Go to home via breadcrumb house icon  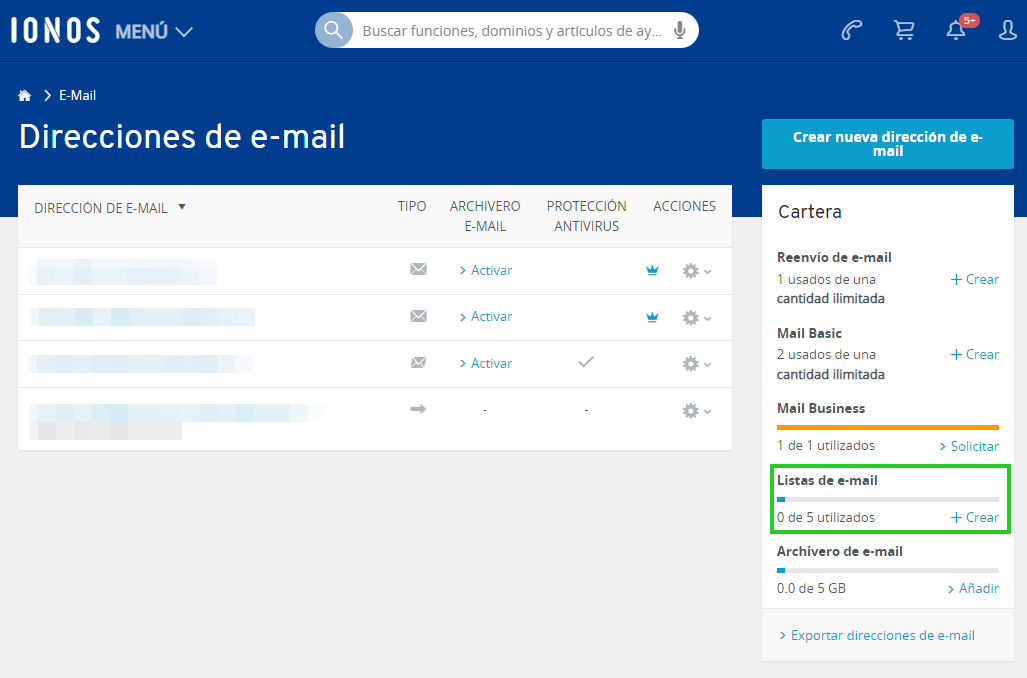tap(25, 96)
